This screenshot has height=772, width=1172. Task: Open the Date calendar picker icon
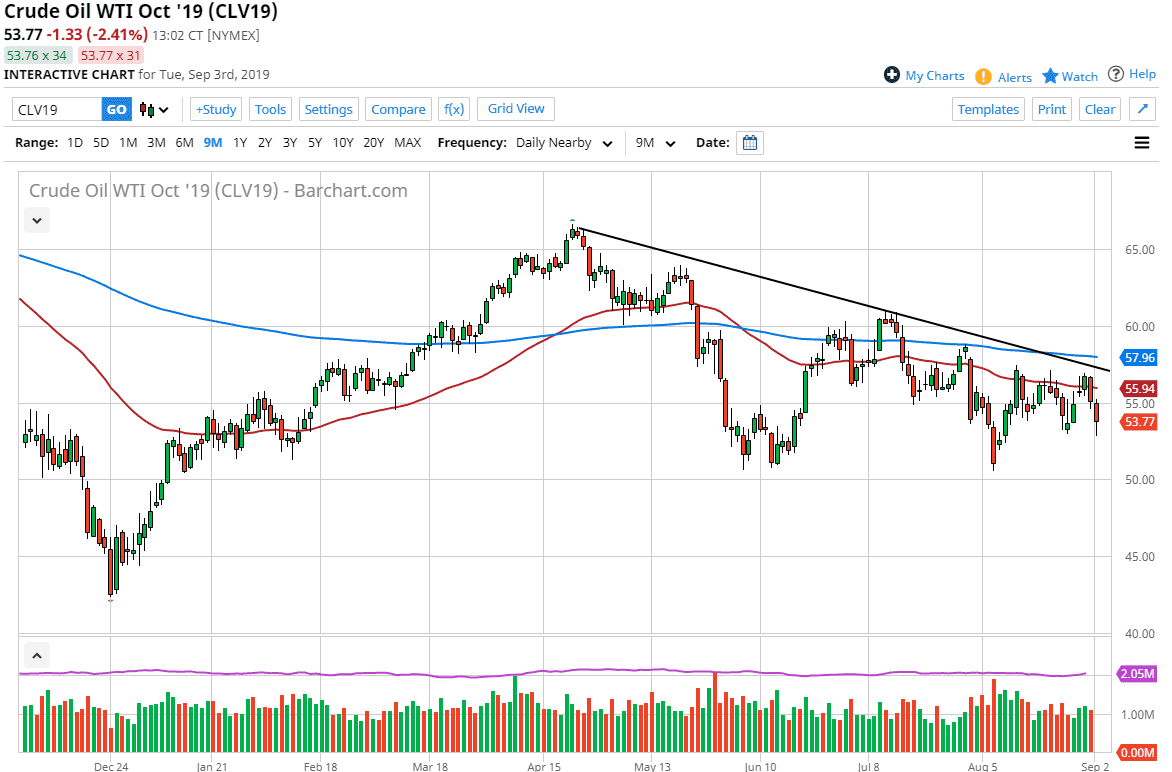750,143
